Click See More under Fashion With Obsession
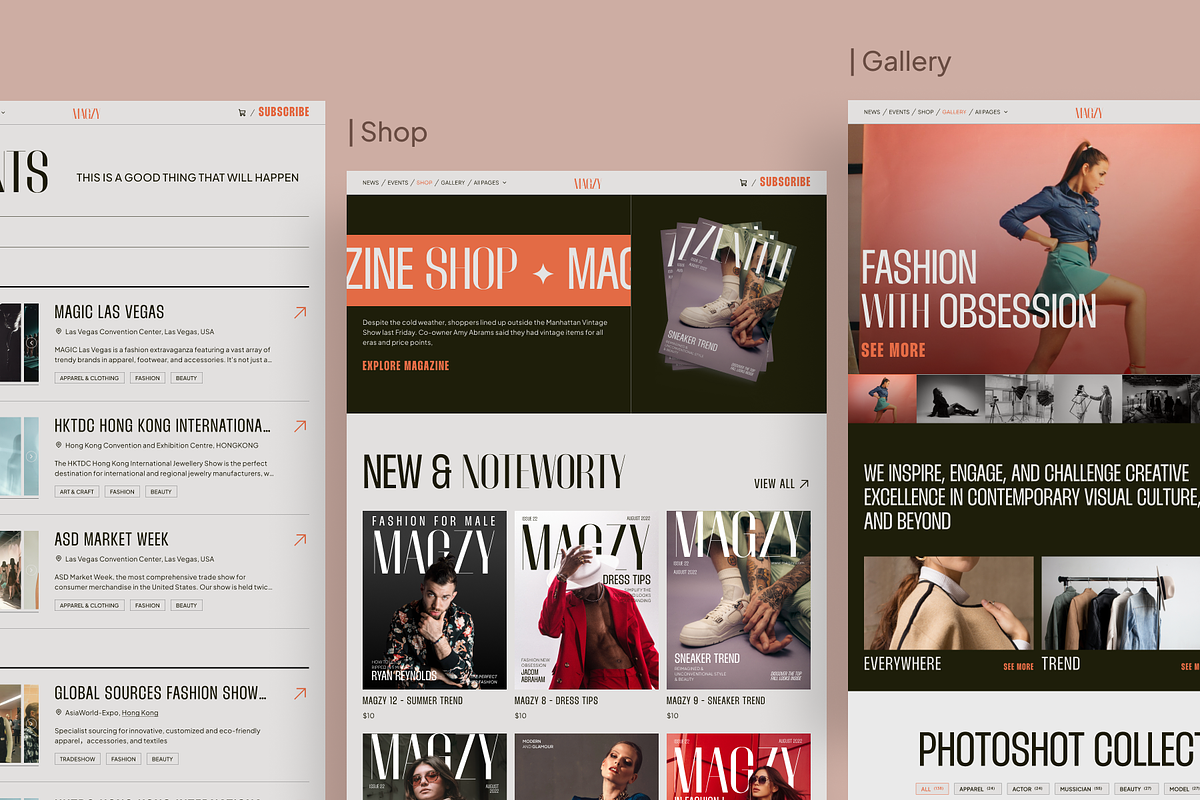Image resolution: width=1200 pixels, height=800 pixels. point(893,350)
